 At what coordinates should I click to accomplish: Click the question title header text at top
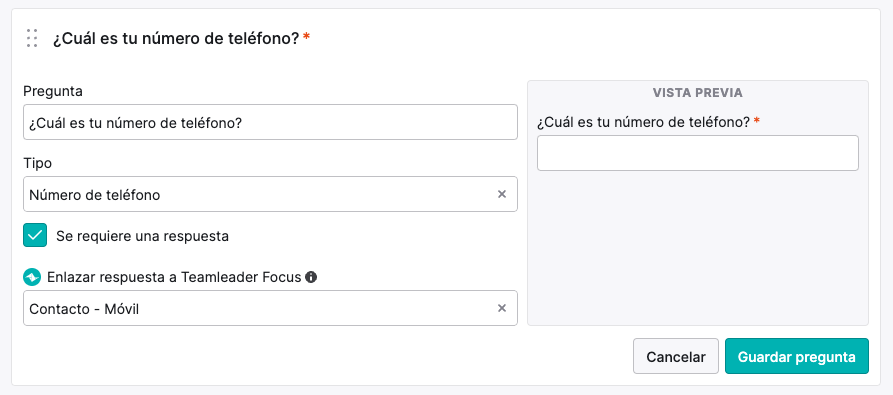(x=177, y=39)
